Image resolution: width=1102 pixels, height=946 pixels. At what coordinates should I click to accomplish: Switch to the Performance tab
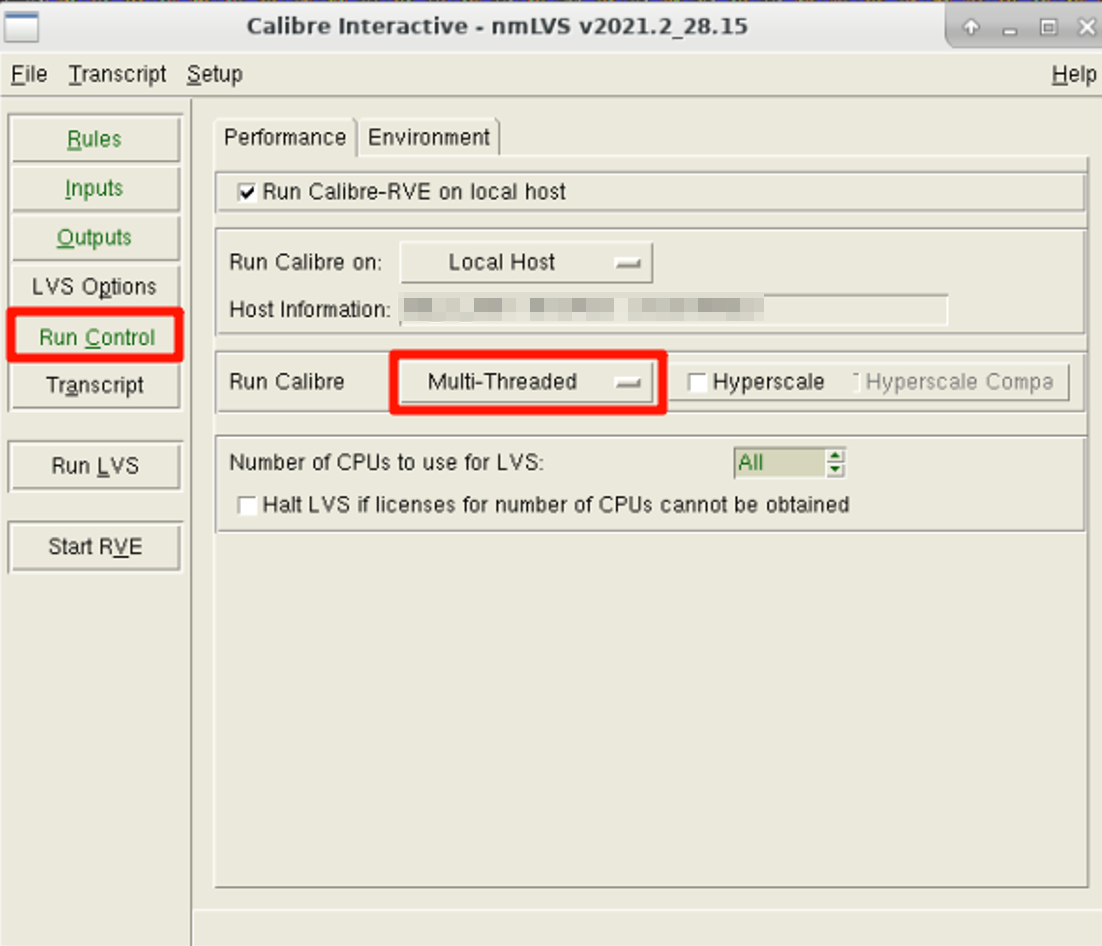(x=285, y=137)
